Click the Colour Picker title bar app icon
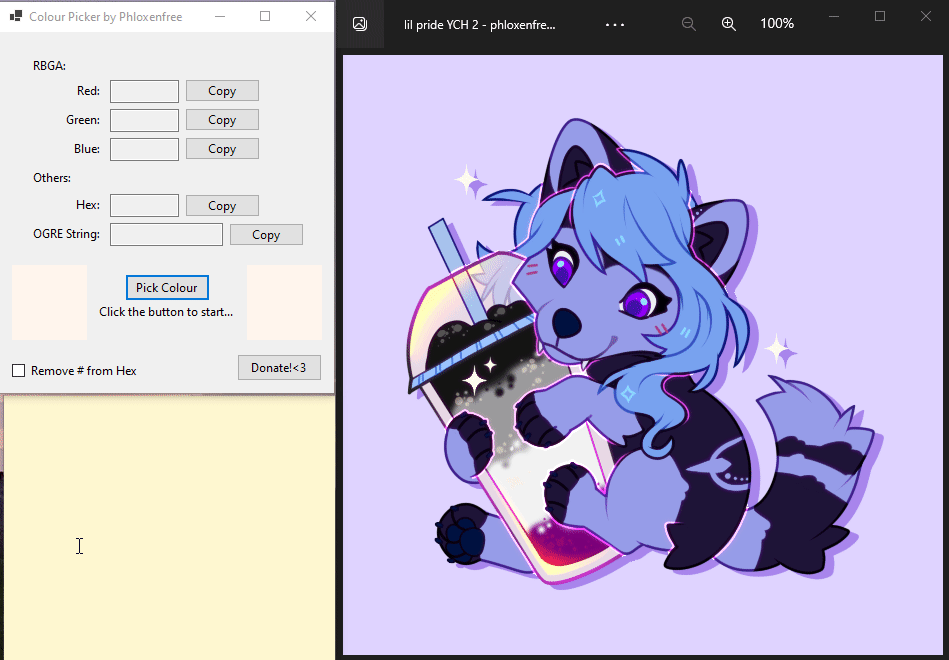949x660 pixels. pyautogui.click(x=14, y=16)
